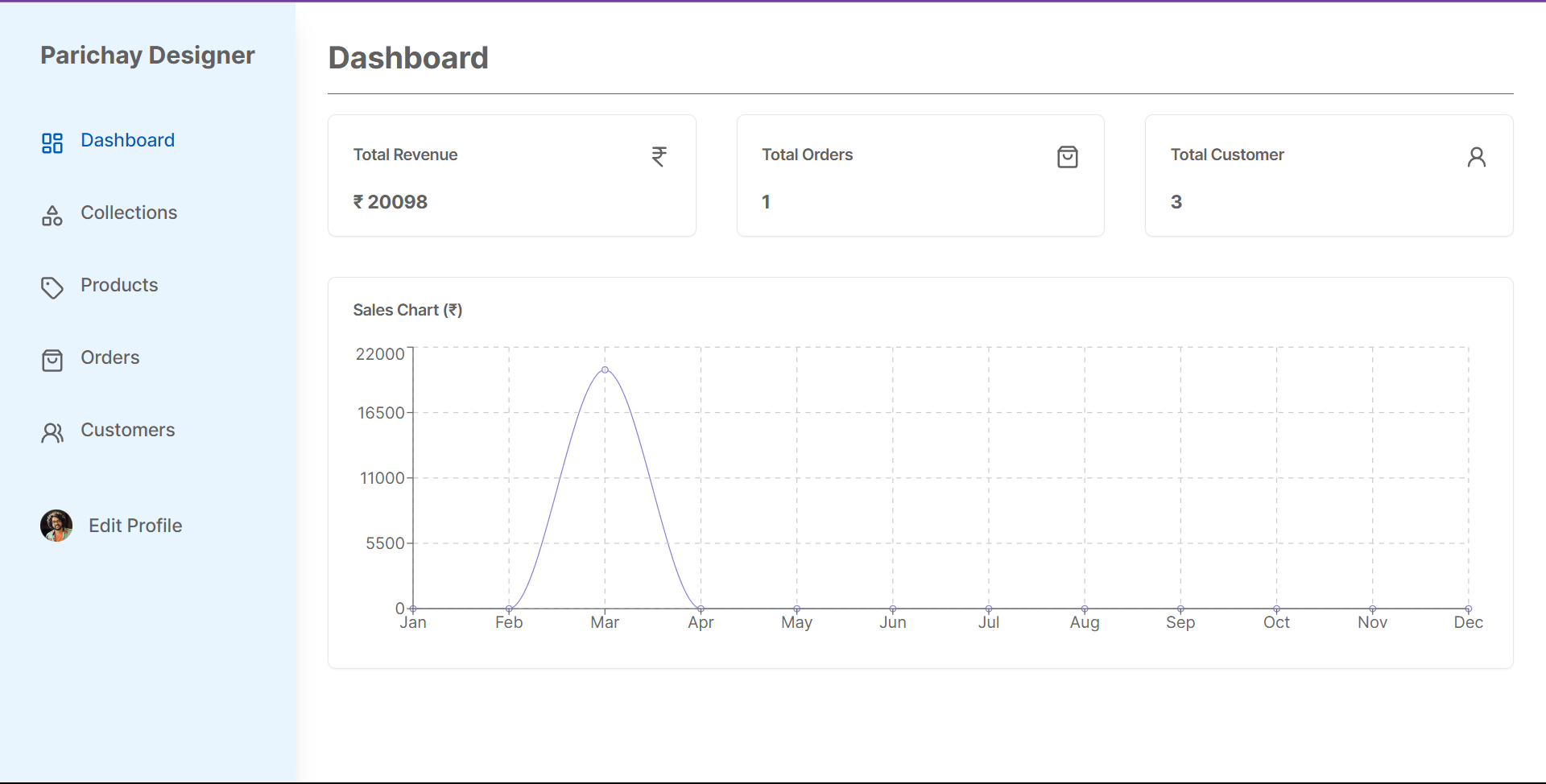The image size is (1546, 784).
Task: Select the Total Revenue value ₹ 20098
Action: (x=391, y=202)
